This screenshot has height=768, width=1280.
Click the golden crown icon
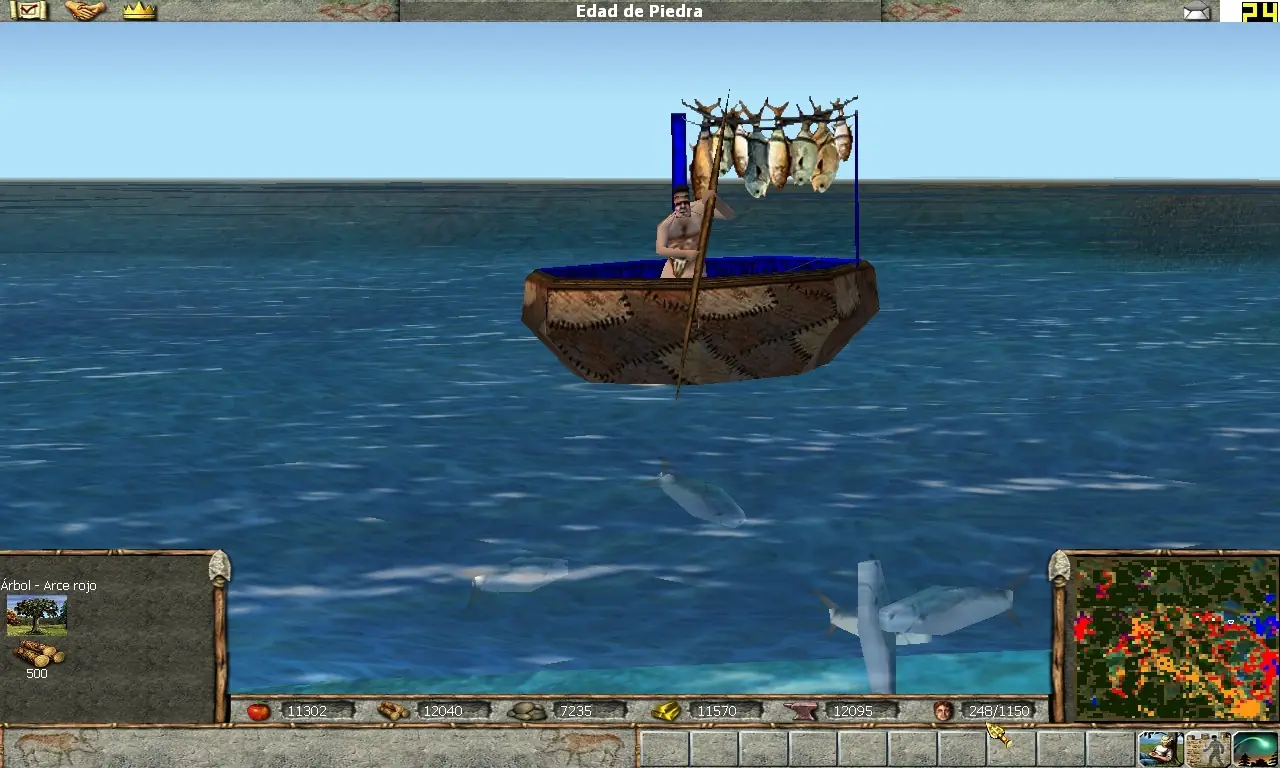click(x=139, y=11)
